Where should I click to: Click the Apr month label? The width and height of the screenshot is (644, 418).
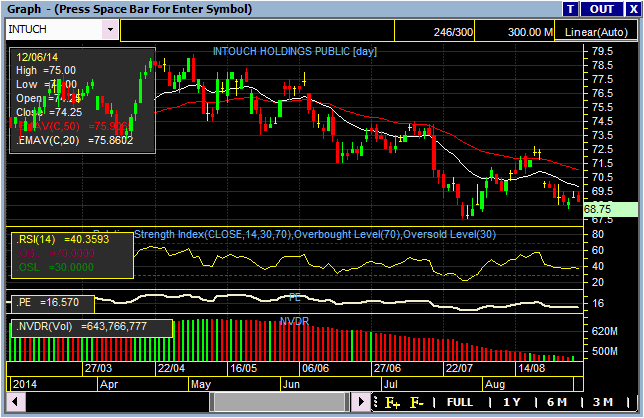(x=109, y=385)
